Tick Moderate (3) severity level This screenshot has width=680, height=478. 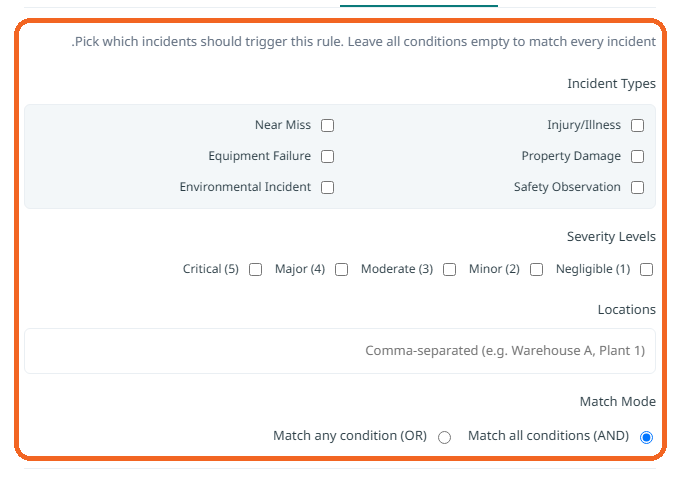point(449,269)
